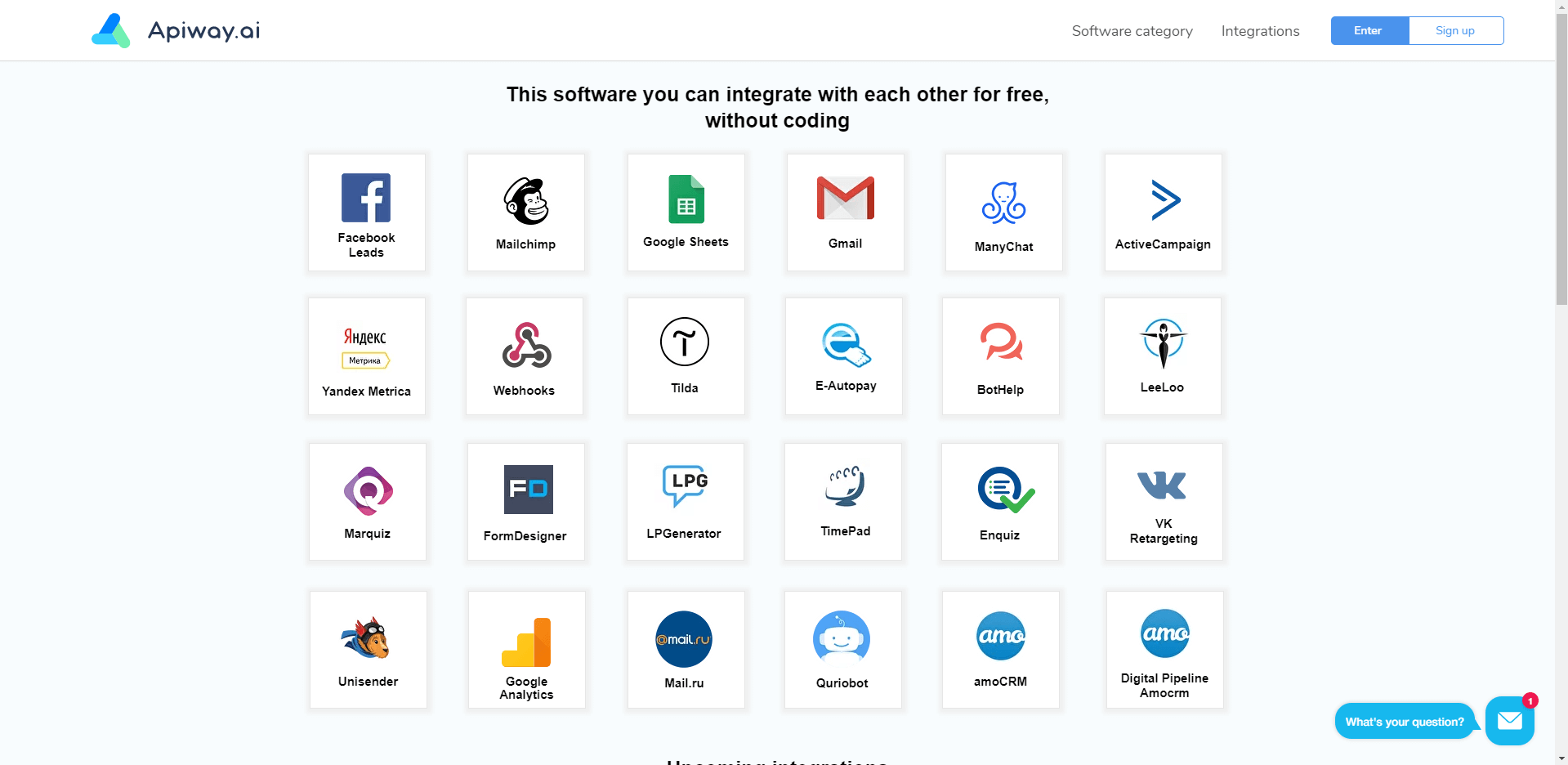Click the "Google Analytics" label
The image size is (1568, 765).
pos(526,688)
